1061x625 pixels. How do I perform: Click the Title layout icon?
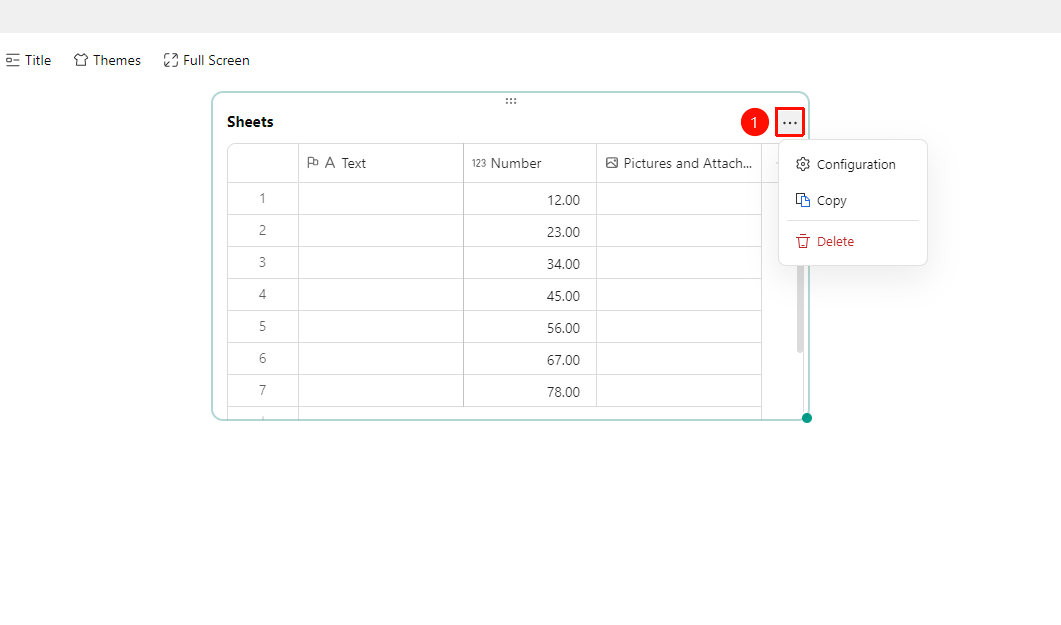click(x=12, y=60)
